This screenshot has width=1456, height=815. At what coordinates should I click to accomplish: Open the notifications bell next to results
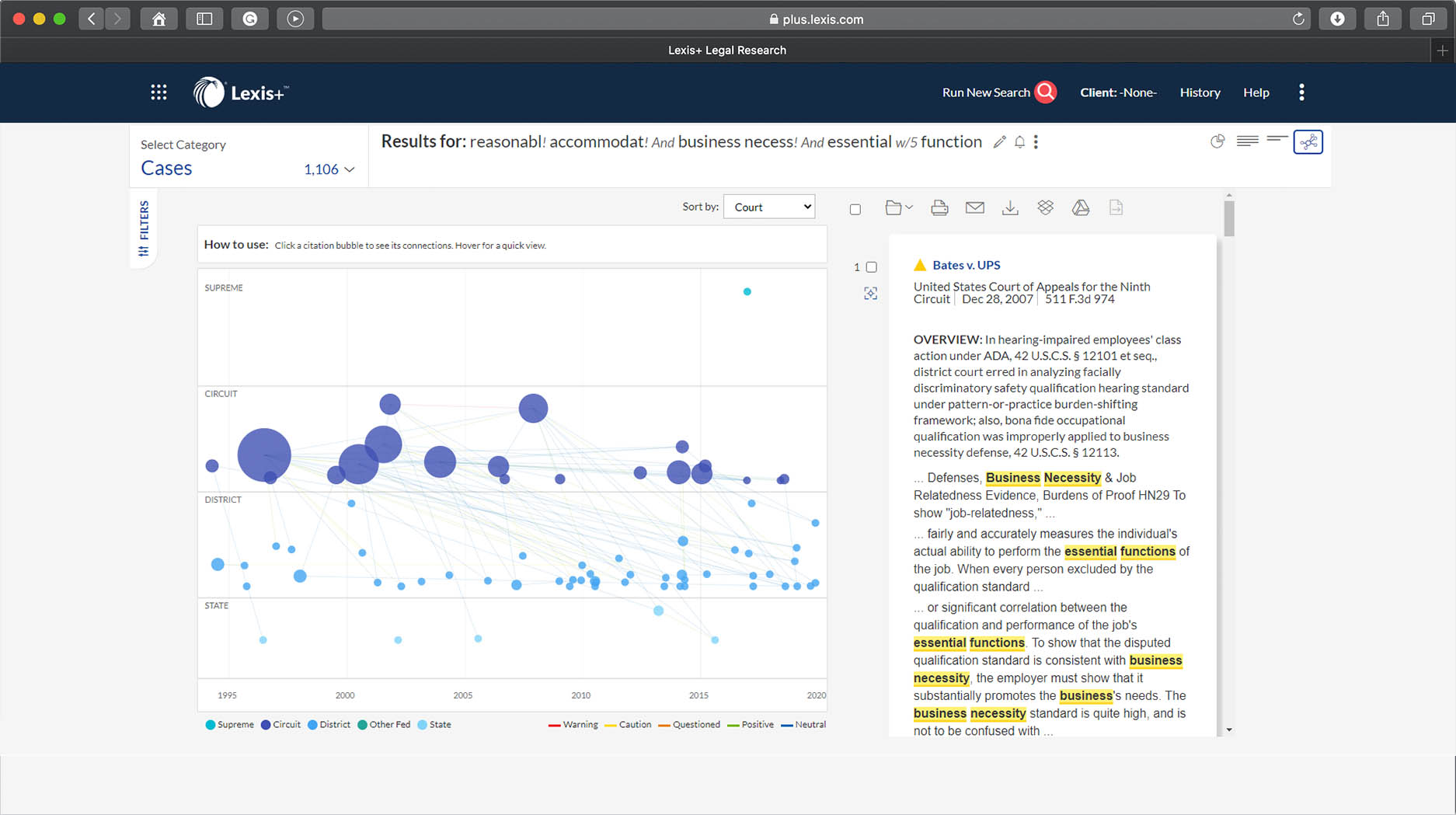tap(1019, 142)
